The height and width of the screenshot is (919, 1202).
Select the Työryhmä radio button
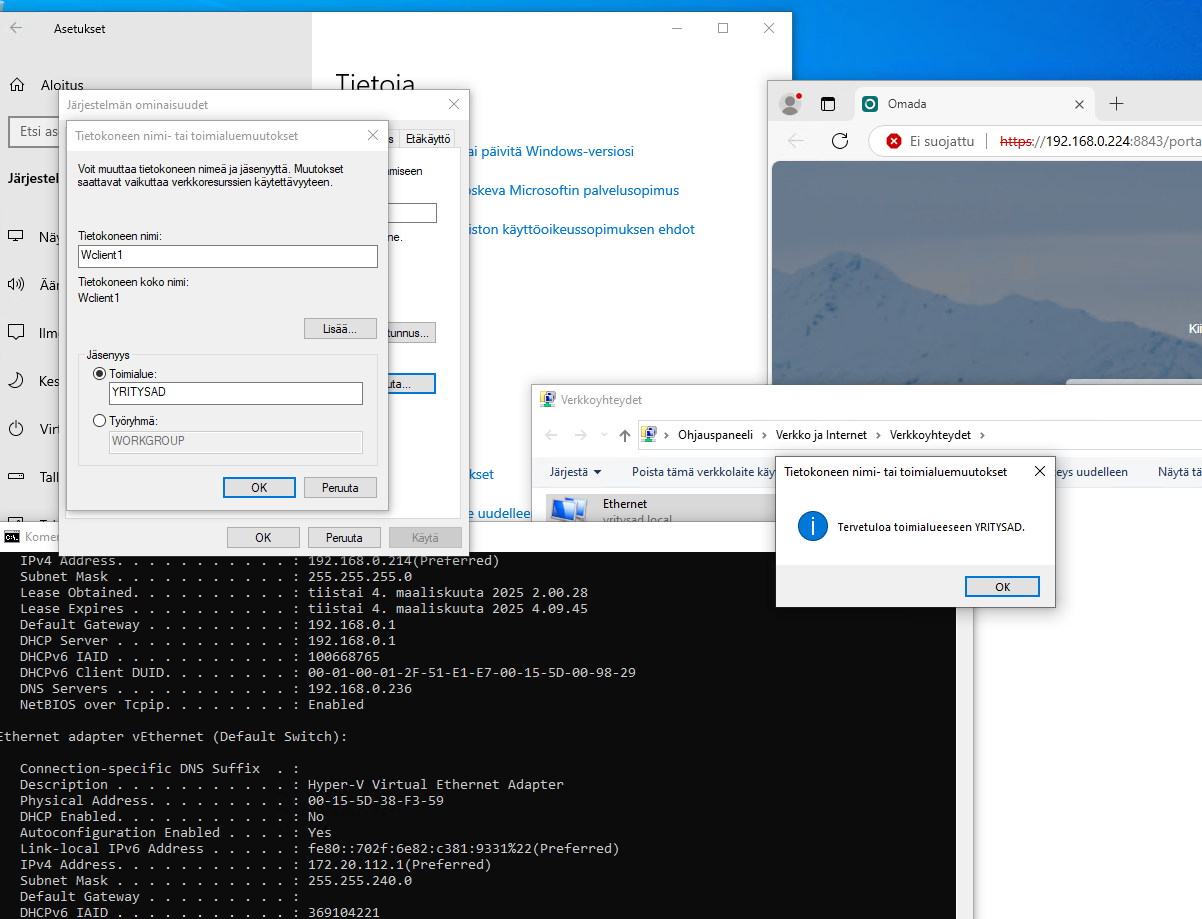click(x=99, y=421)
